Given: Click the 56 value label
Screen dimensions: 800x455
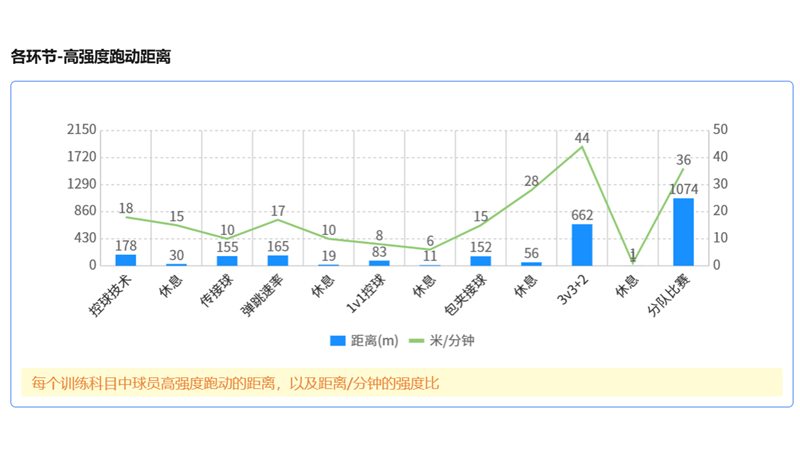Looking at the screenshot, I should [x=531, y=254].
